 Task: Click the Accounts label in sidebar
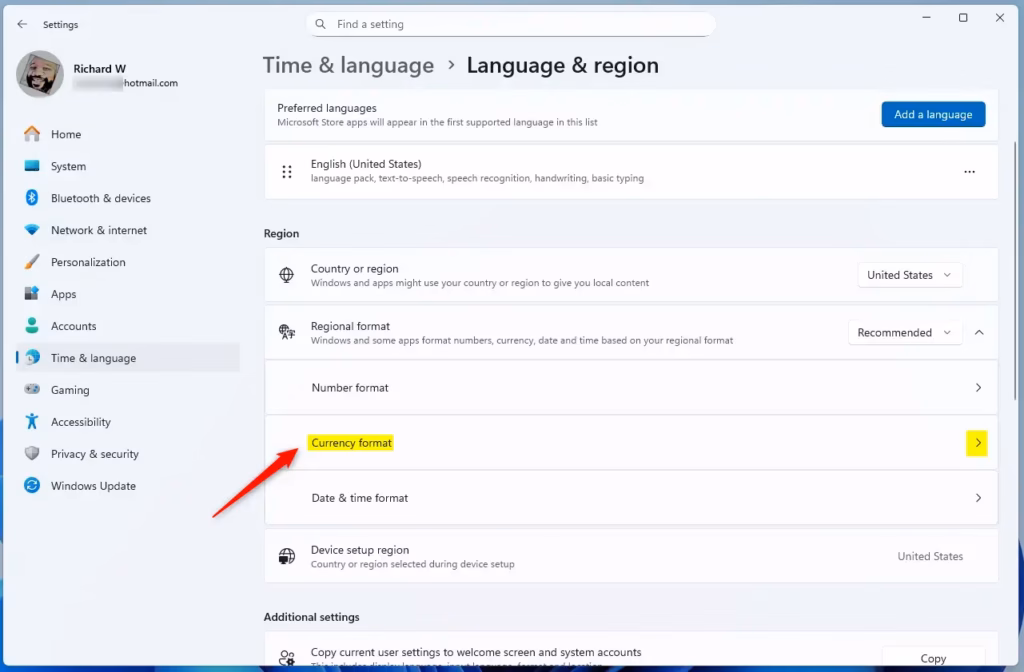[x=74, y=326]
